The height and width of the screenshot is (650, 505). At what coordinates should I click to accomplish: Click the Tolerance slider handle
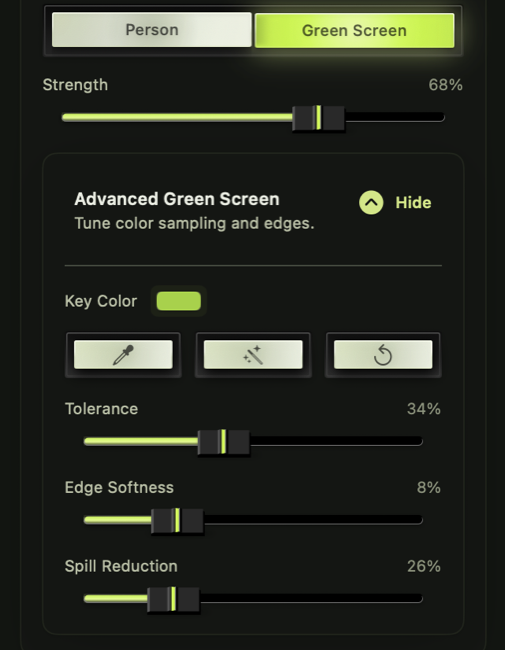[223, 442]
